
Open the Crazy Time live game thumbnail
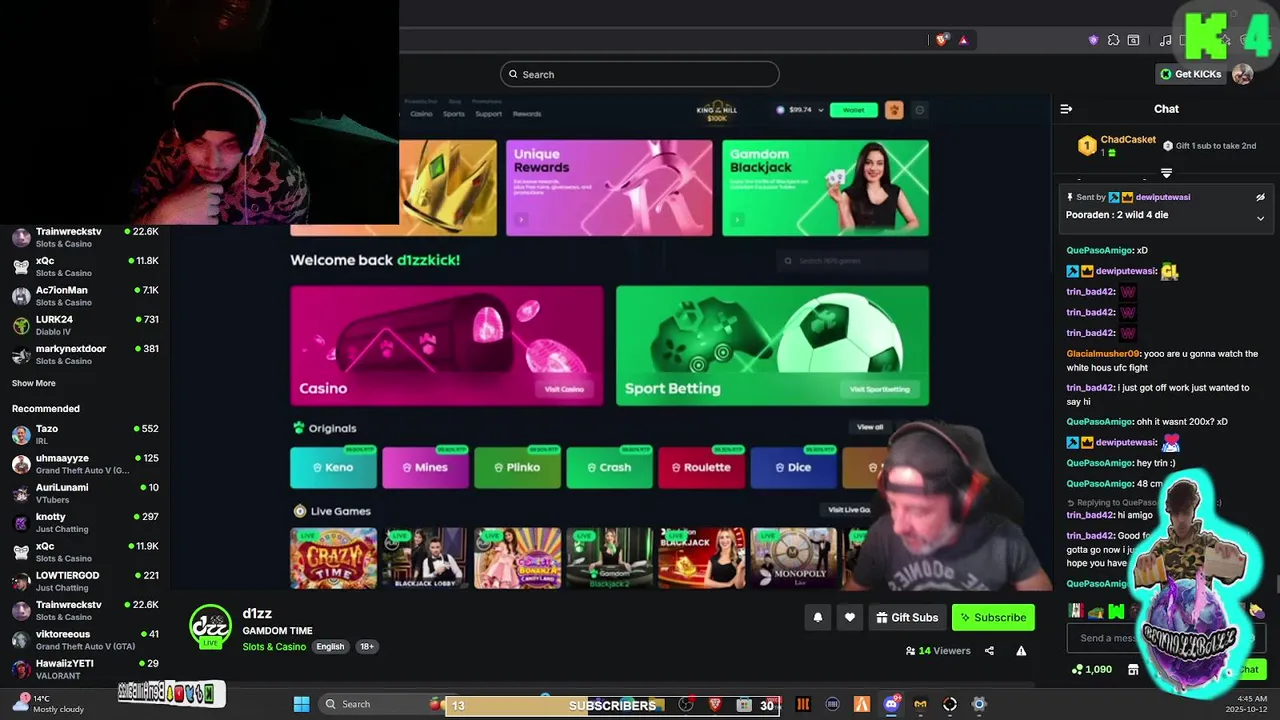pos(333,558)
